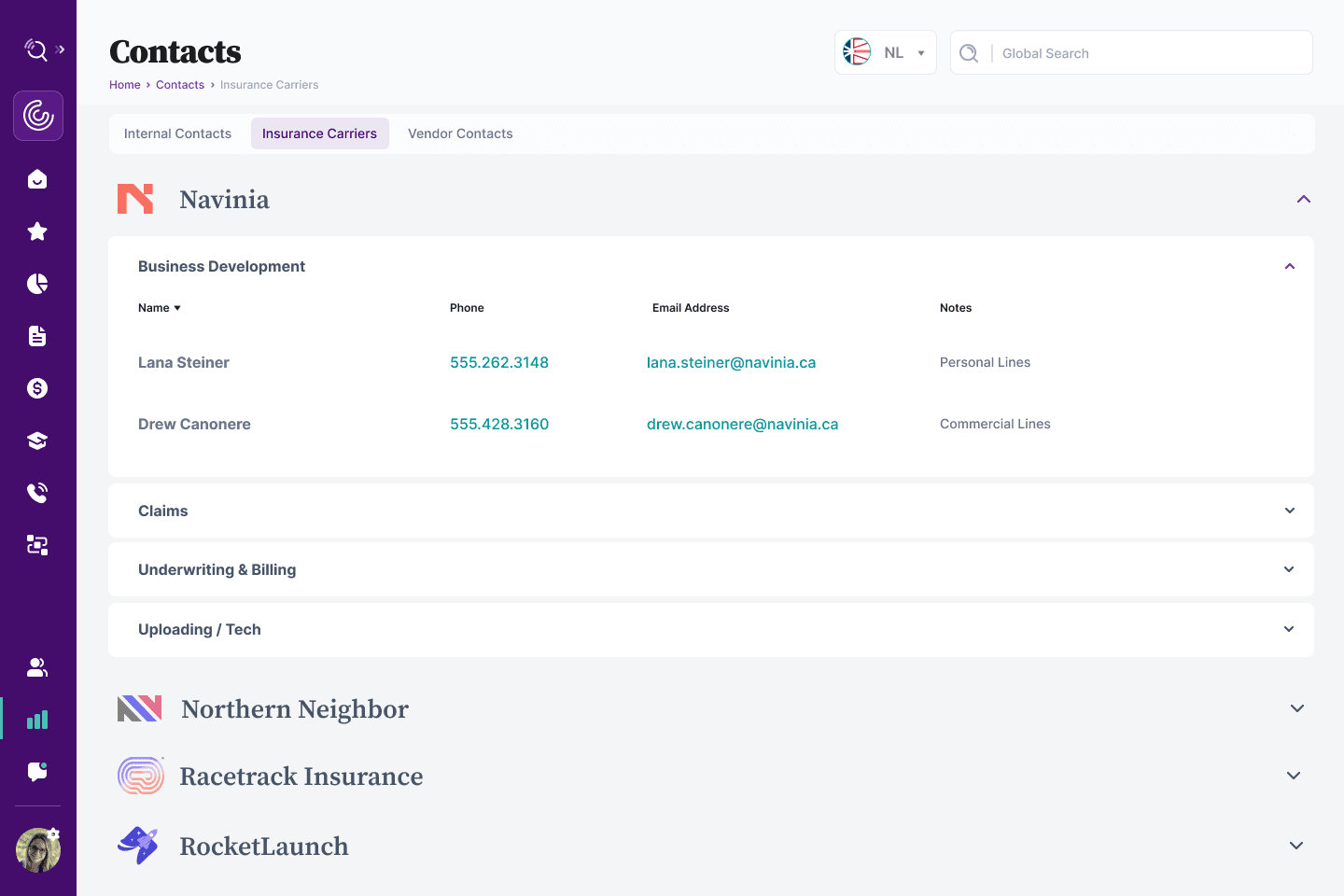Open the user profile avatar

pyautogui.click(x=38, y=850)
